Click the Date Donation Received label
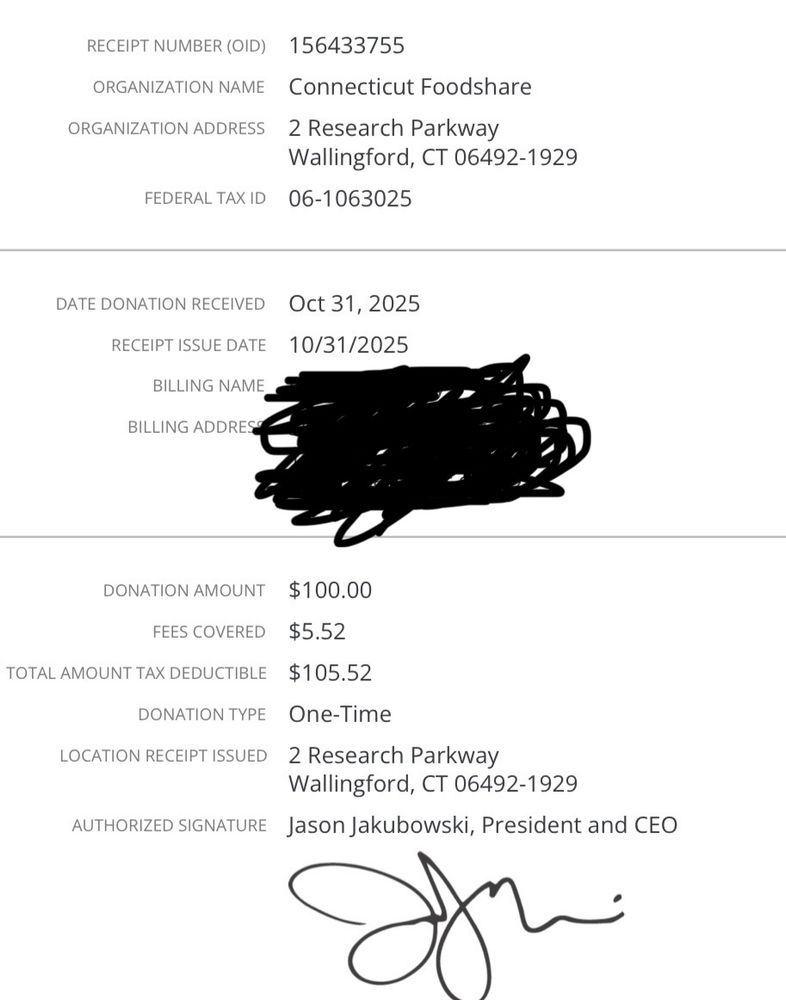Viewport: 786px width, 1000px height. (x=160, y=304)
